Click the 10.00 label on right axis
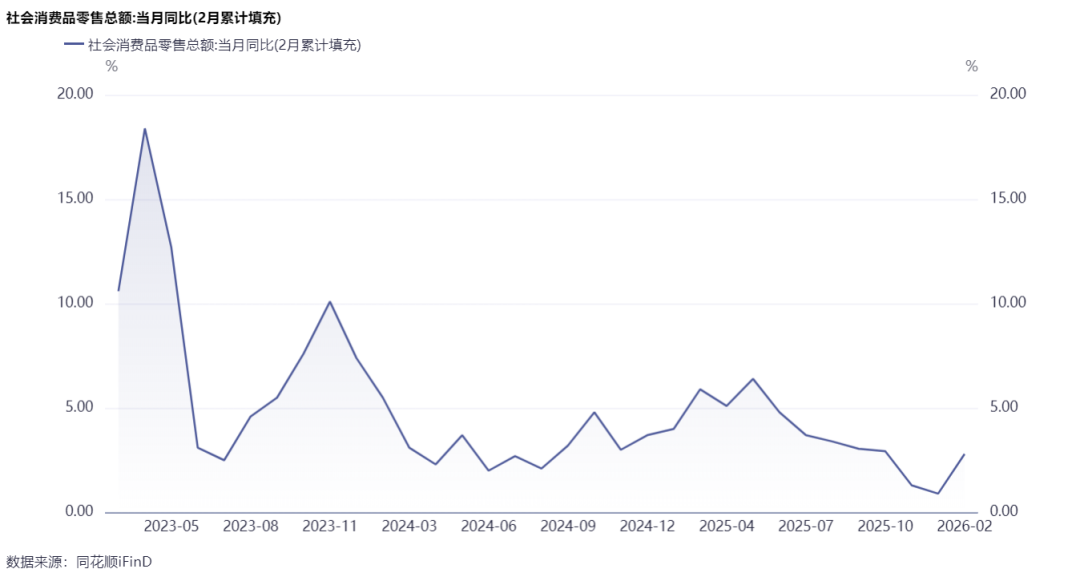The height and width of the screenshot is (577, 1080). 1008,302
